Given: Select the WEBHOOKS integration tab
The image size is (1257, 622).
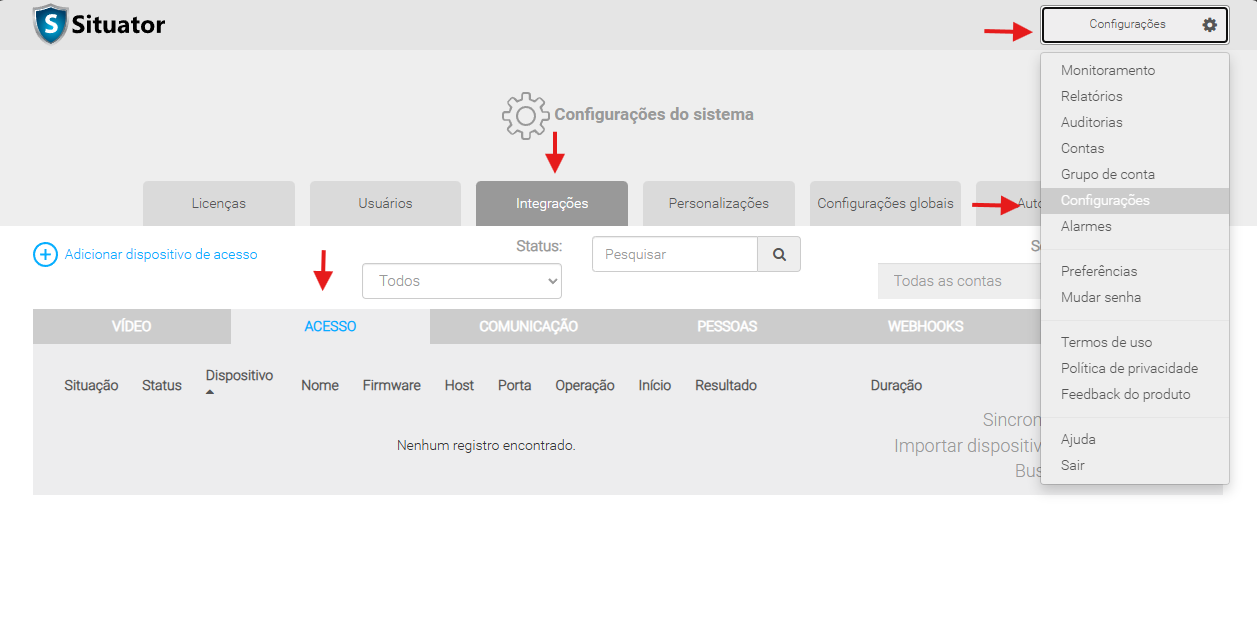Looking at the screenshot, I should 925,327.
